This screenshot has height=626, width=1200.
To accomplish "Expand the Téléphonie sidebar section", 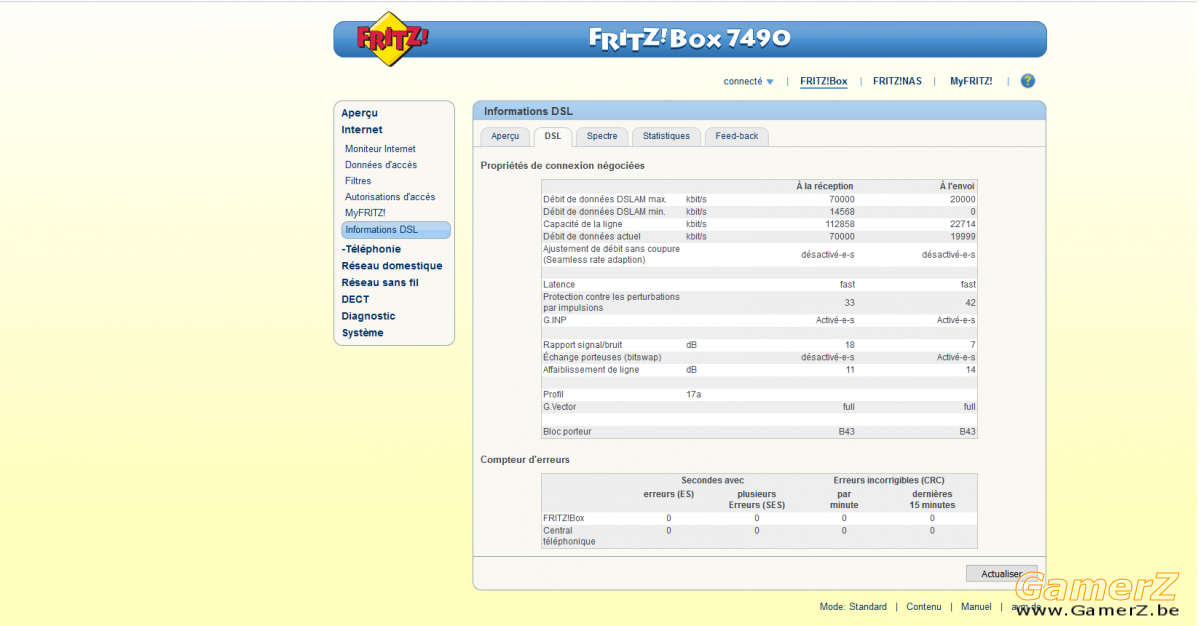I will click(x=371, y=249).
